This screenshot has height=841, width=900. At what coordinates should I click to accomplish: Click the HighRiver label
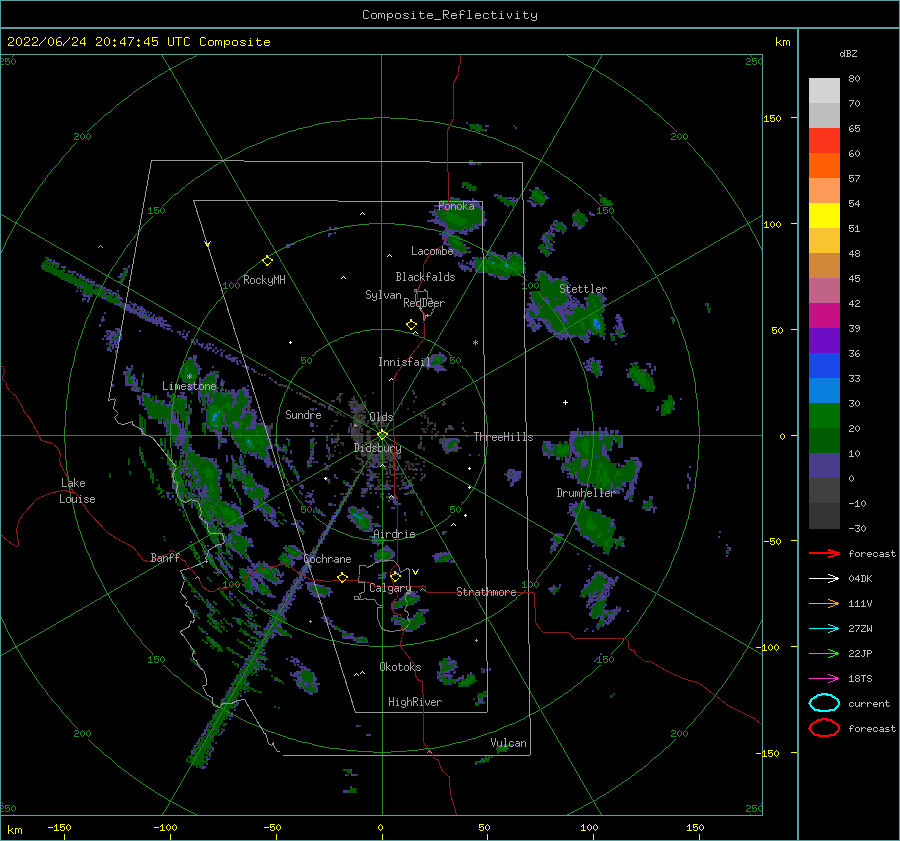[x=415, y=702]
